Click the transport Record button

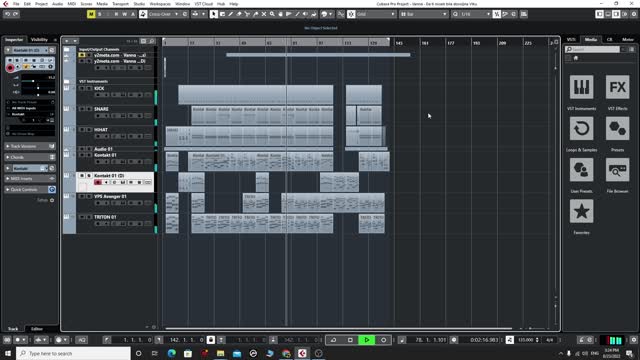point(383,340)
